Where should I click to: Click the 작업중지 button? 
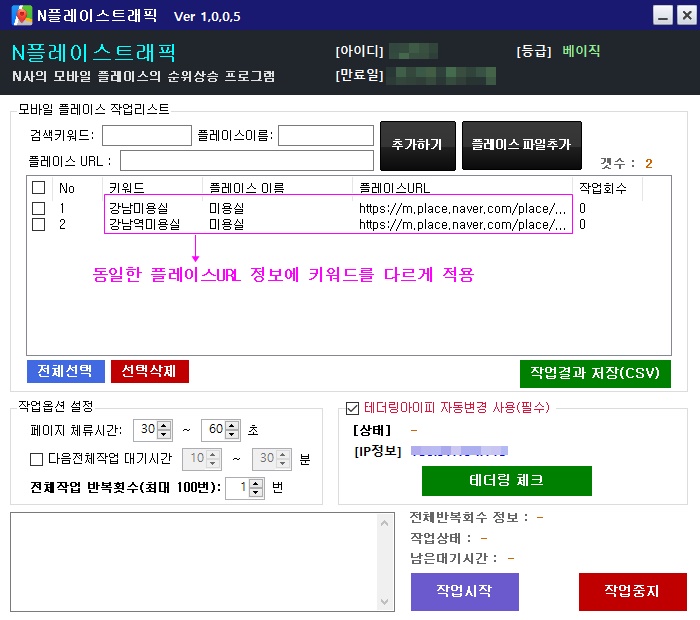pos(633,591)
